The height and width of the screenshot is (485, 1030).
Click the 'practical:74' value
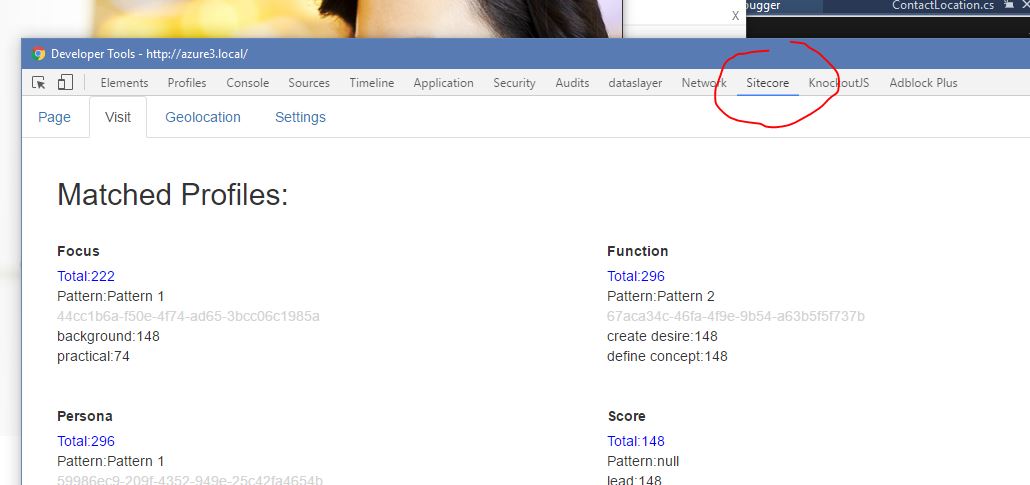coord(93,357)
